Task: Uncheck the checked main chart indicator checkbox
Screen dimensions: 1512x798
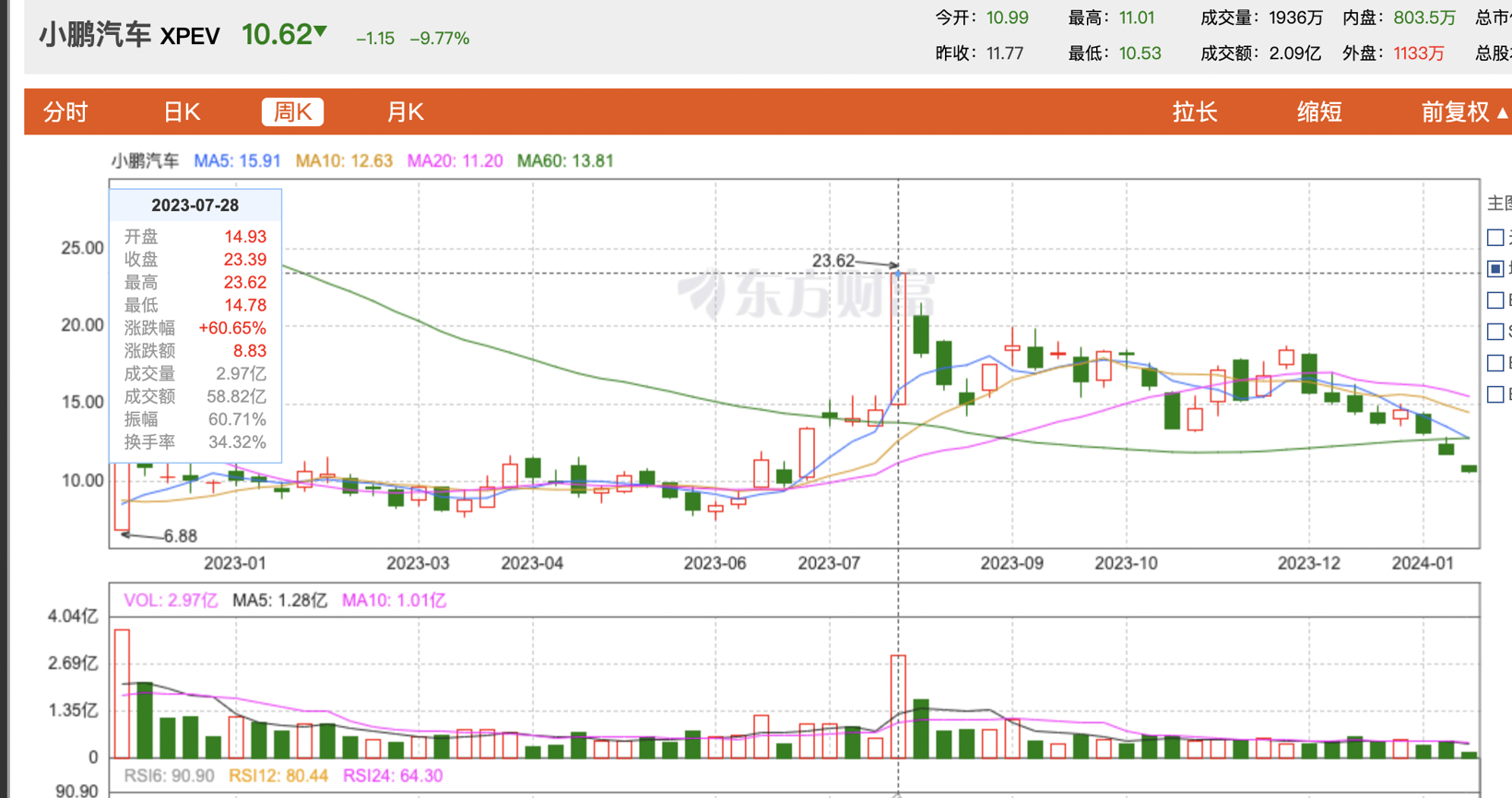Action: point(1495,269)
